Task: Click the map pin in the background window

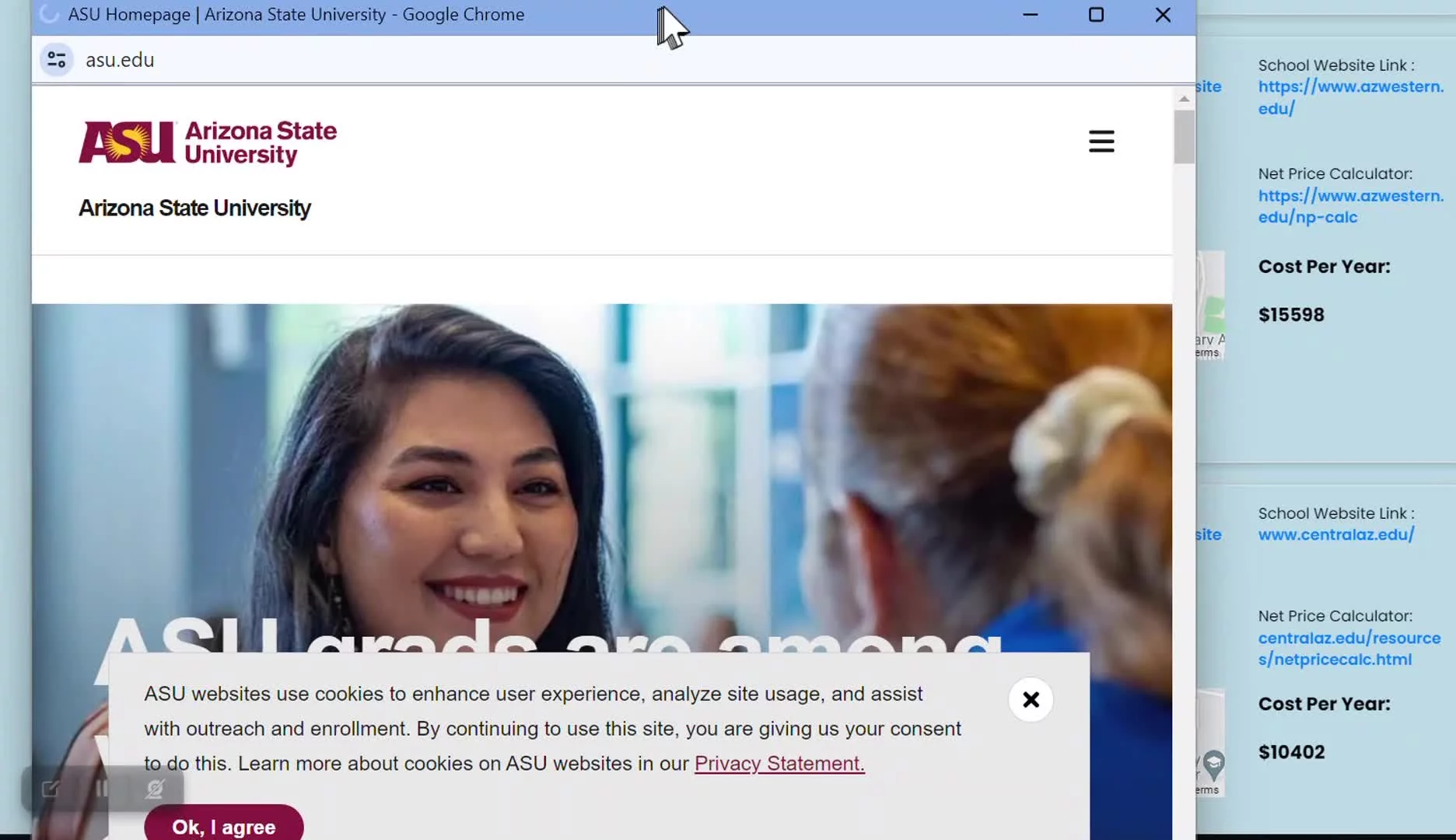Action: (1213, 766)
